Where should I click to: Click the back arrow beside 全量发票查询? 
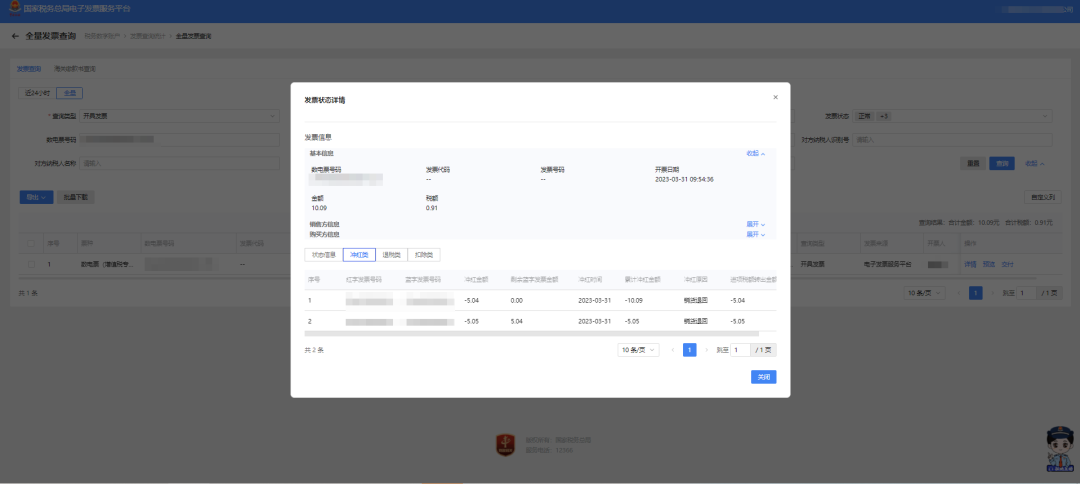[x=15, y=36]
